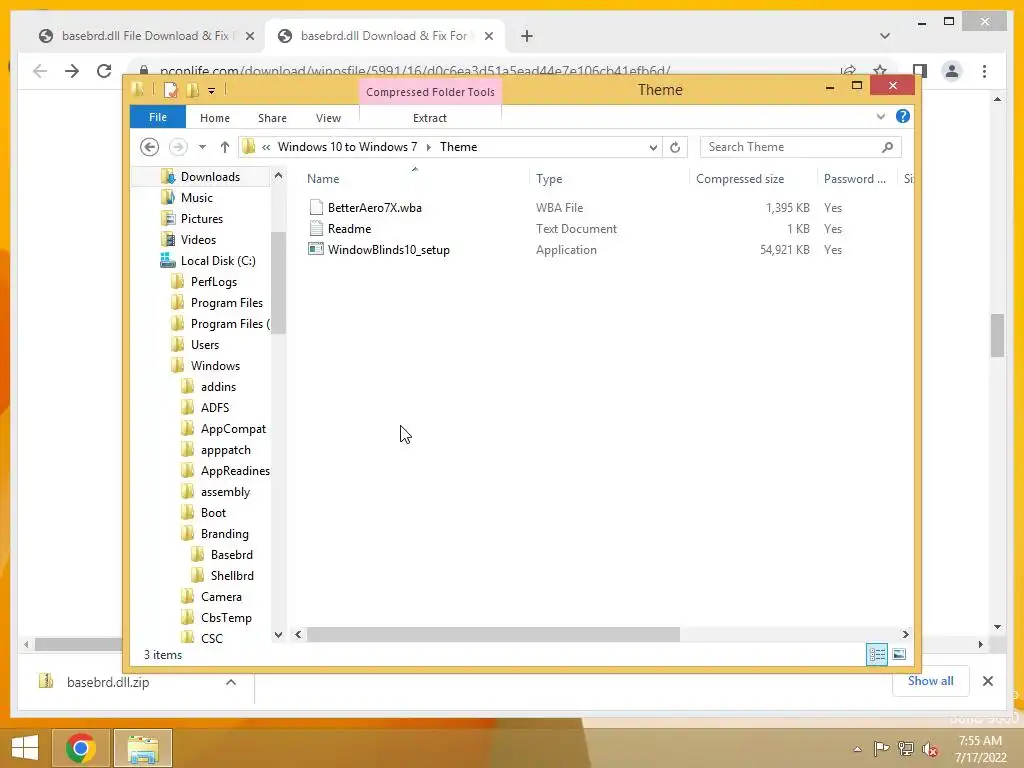
Task: Switch to the Home ribbon tab
Action: point(214,118)
